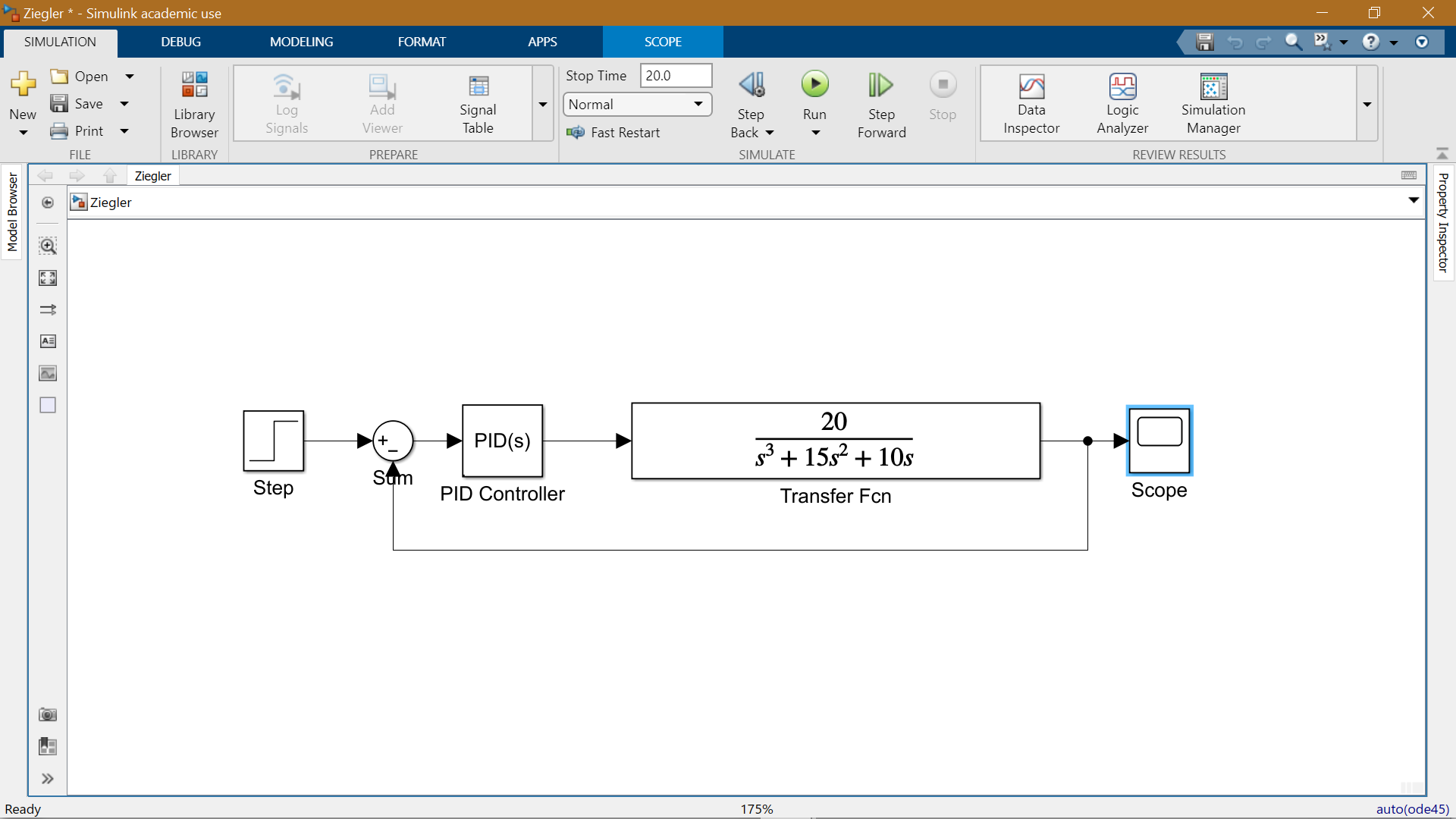This screenshot has height=819, width=1456.
Task: Select the Transfer Fcn block
Action: coord(836,441)
